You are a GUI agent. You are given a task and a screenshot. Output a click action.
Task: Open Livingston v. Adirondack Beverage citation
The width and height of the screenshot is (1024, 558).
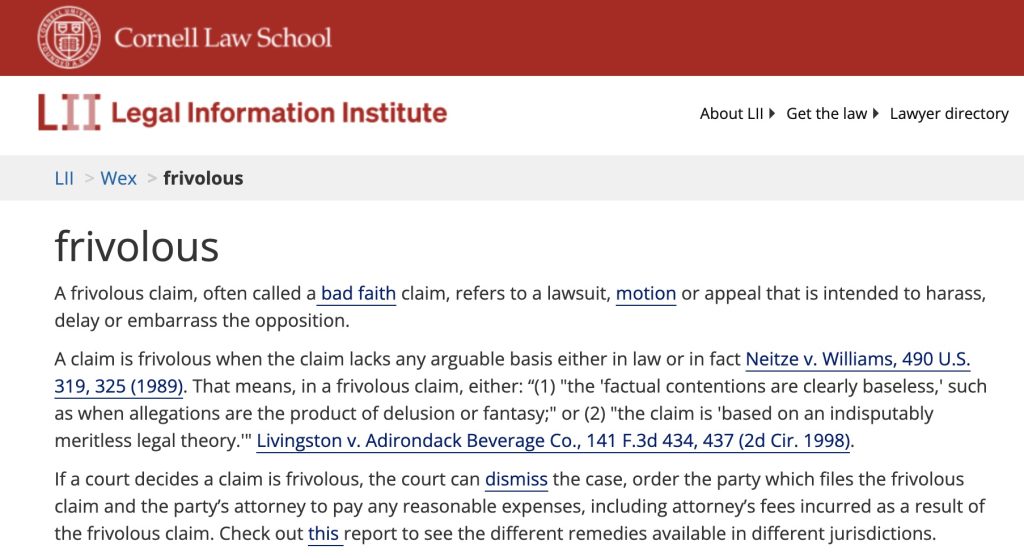tap(553, 440)
